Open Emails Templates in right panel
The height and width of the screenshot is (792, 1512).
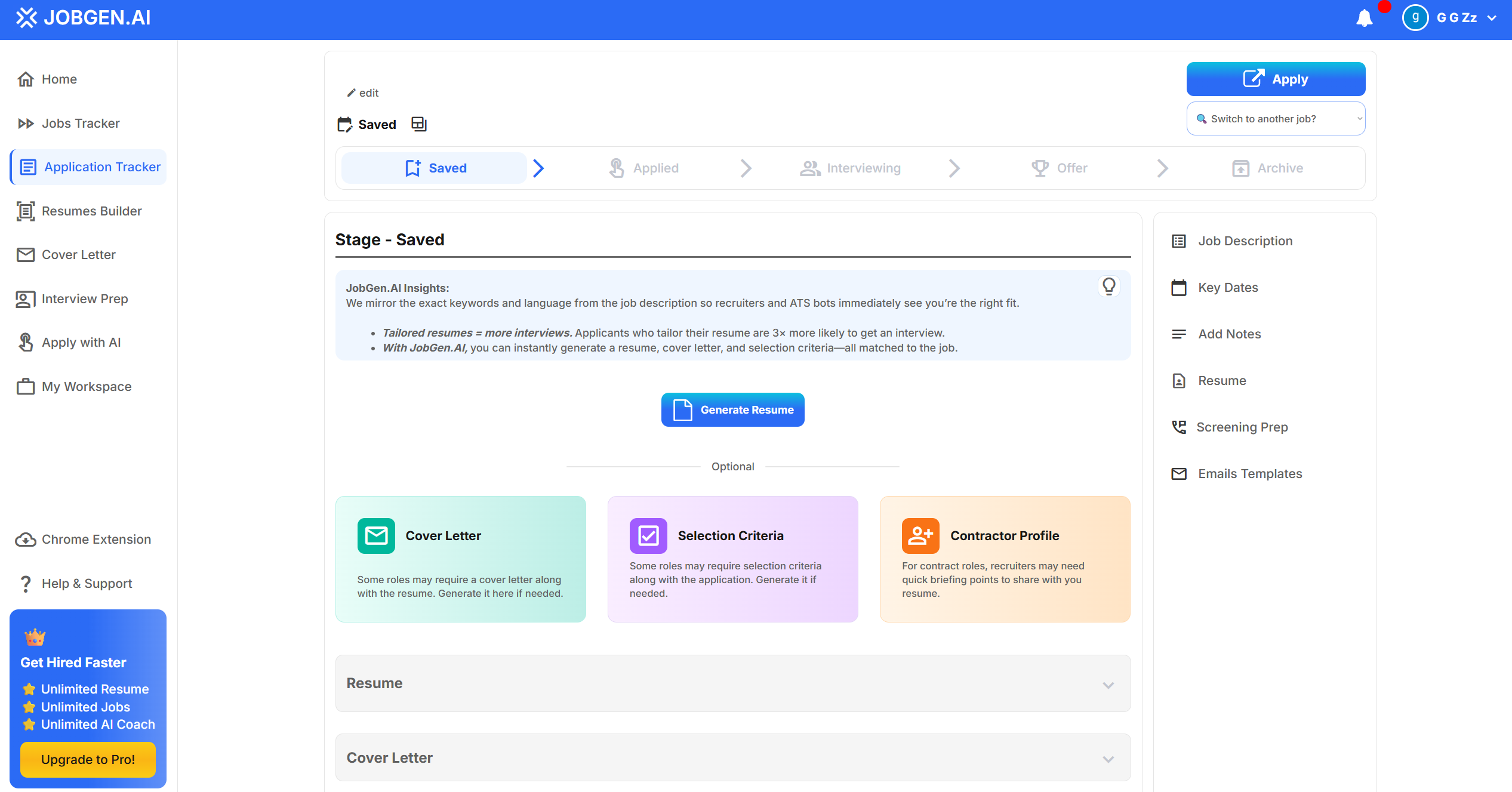point(1237,474)
